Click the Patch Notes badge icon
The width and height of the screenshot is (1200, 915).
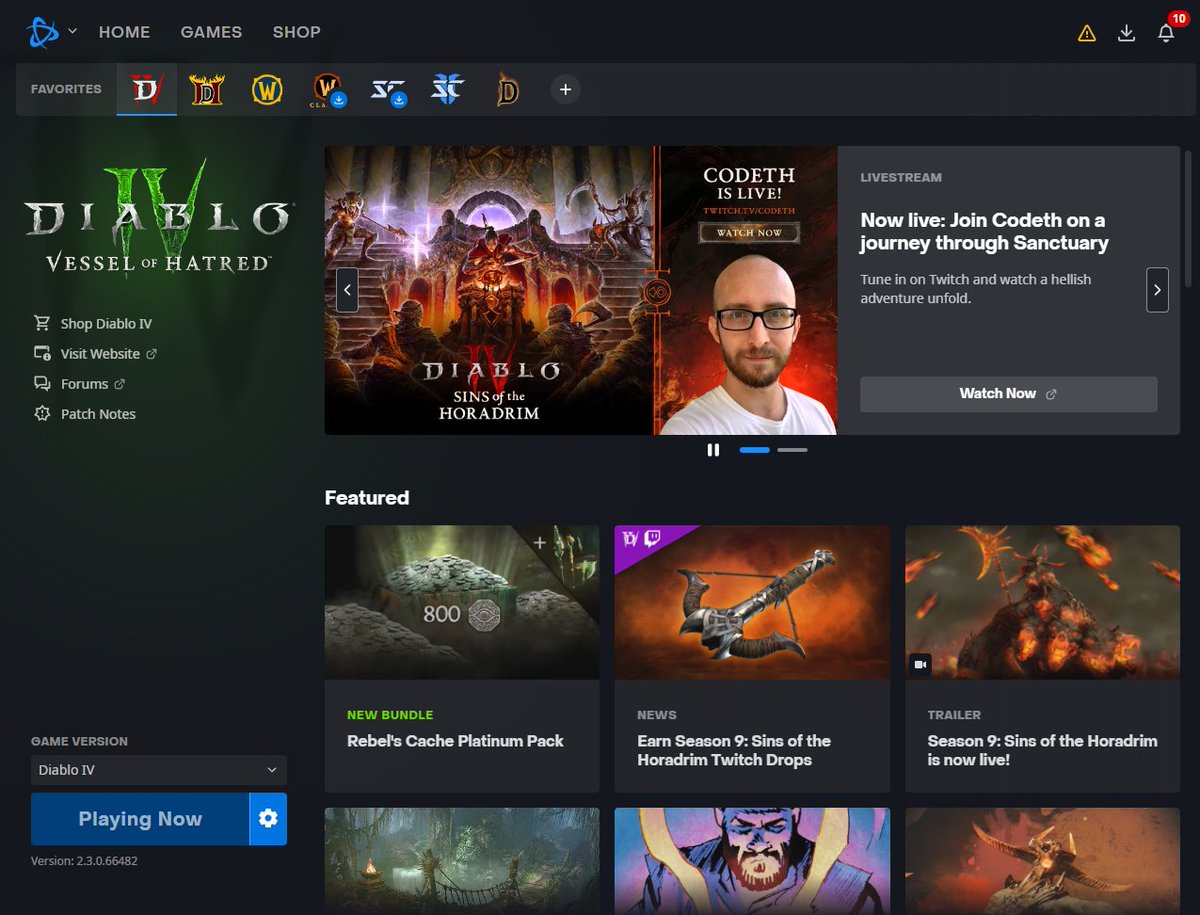(x=42, y=413)
